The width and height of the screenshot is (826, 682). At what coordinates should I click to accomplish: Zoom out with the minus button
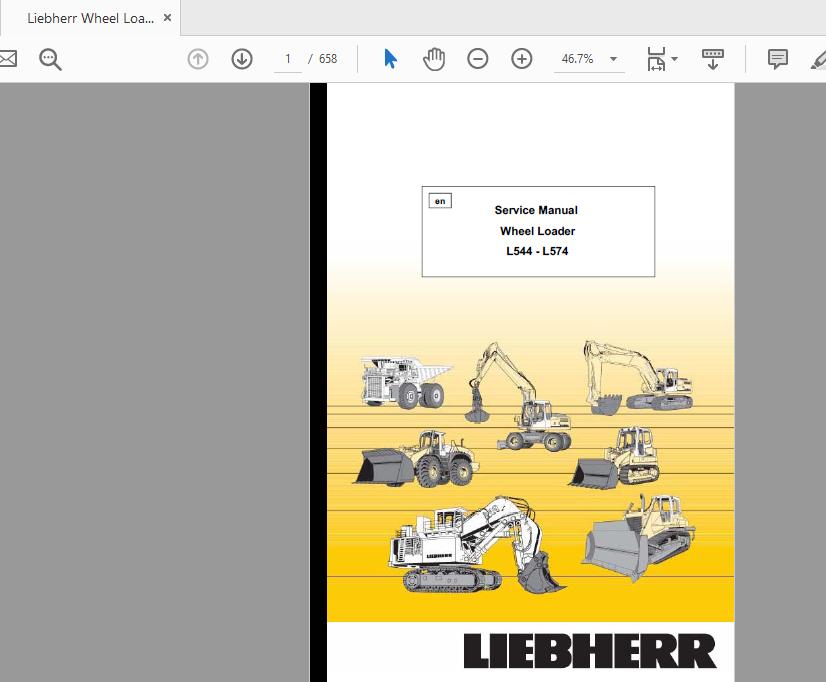point(478,58)
